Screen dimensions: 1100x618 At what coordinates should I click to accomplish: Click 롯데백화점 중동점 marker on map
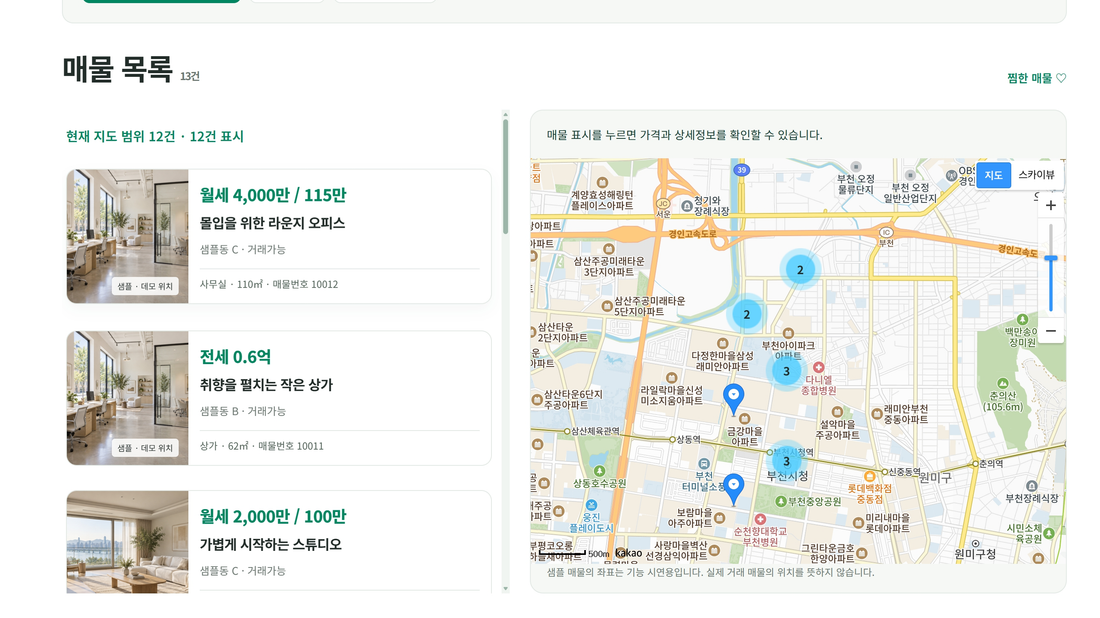(x=869, y=476)
